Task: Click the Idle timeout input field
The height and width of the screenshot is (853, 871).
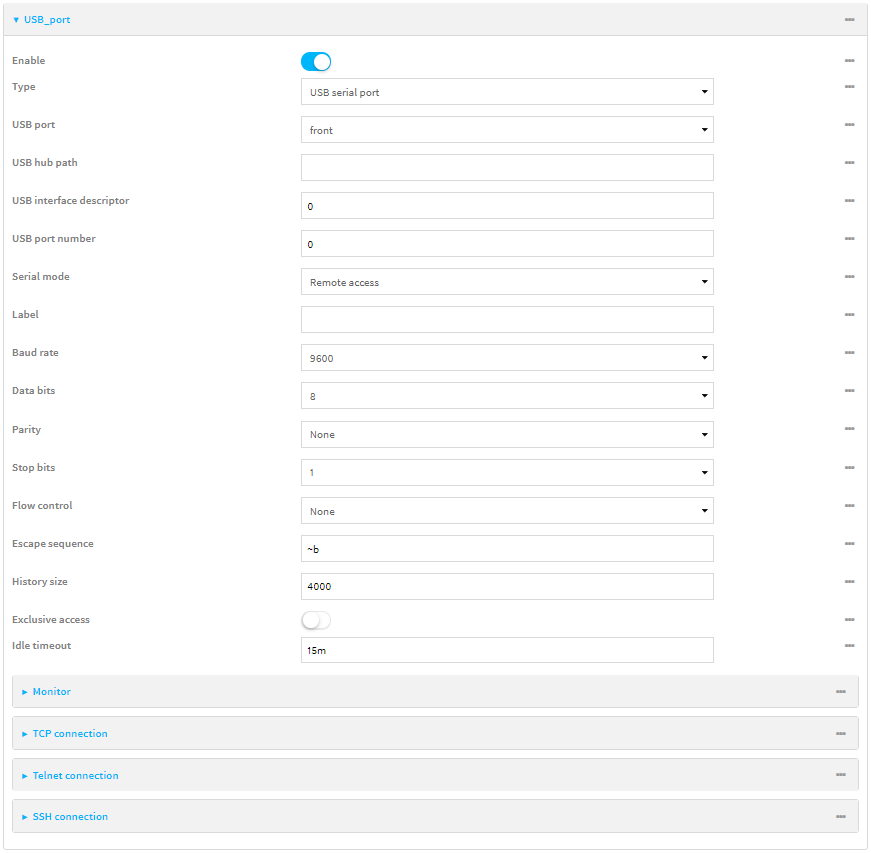Action: pos(506,650)
